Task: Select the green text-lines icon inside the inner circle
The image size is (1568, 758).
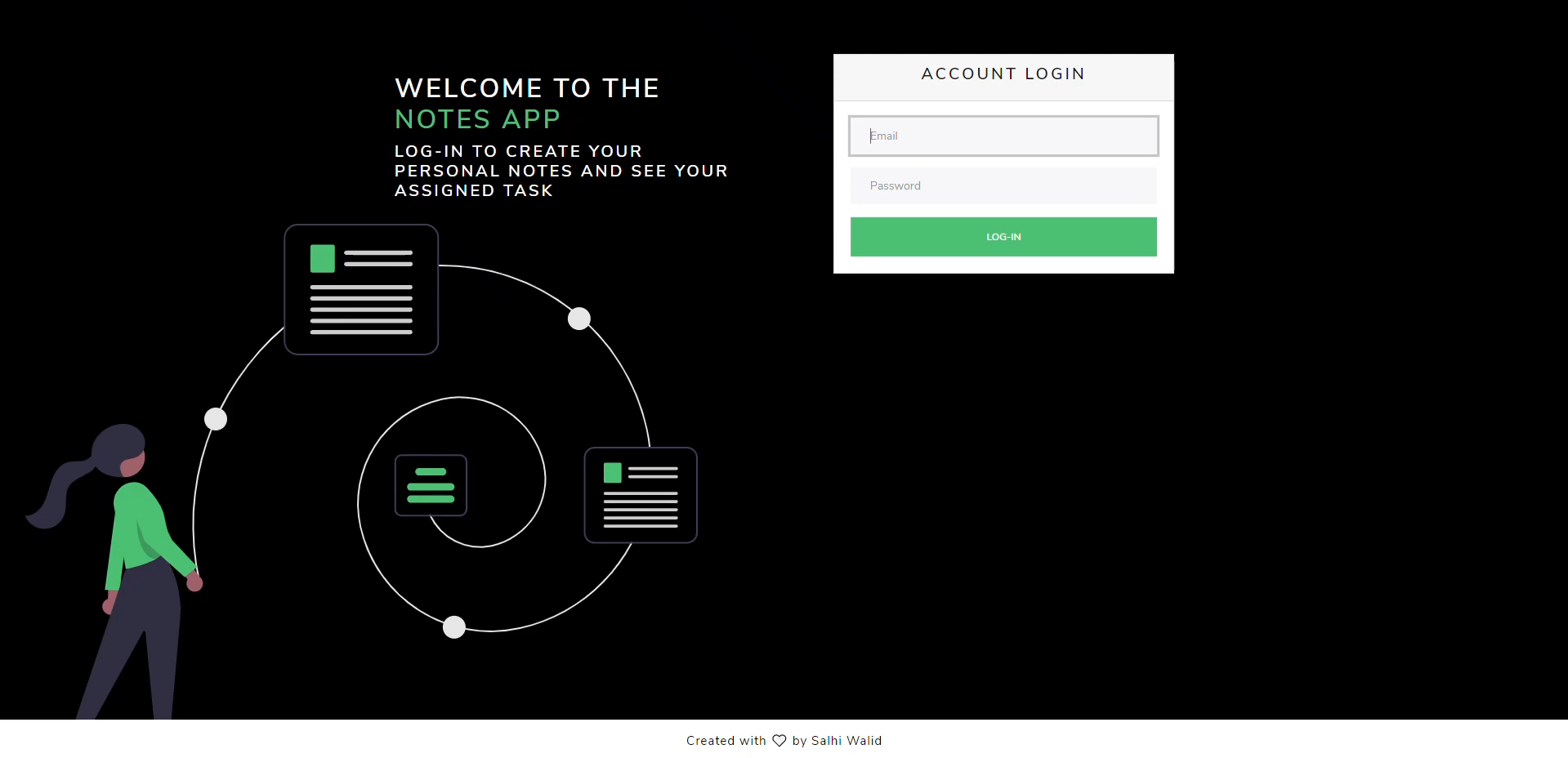Action: pos(431,485)
